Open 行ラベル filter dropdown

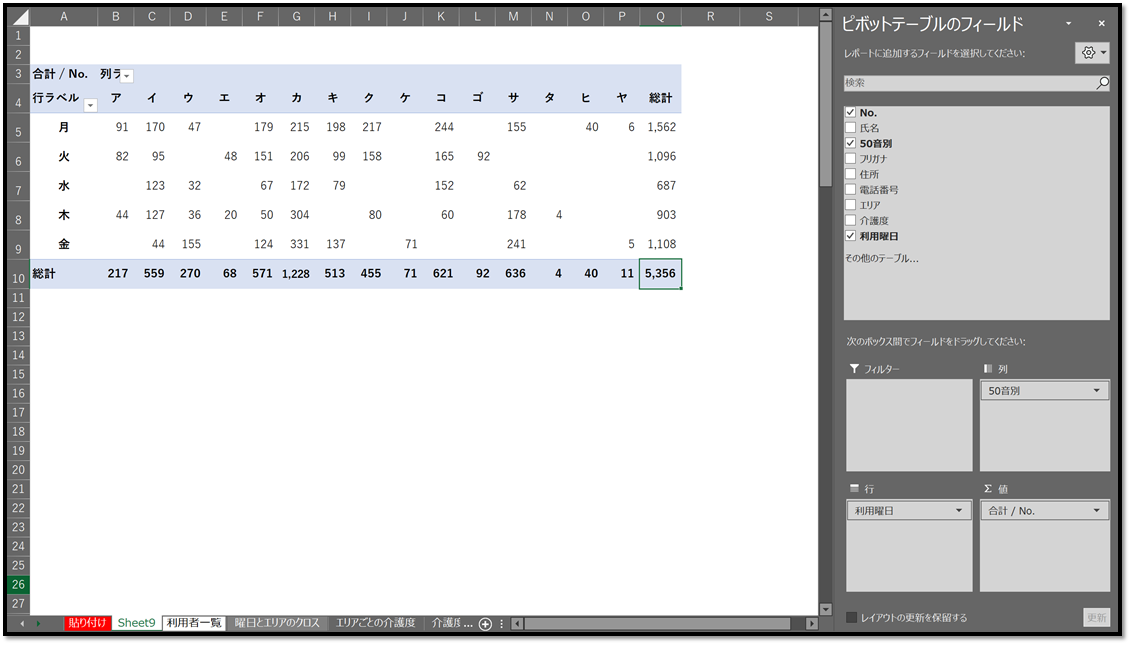(90, 105)
